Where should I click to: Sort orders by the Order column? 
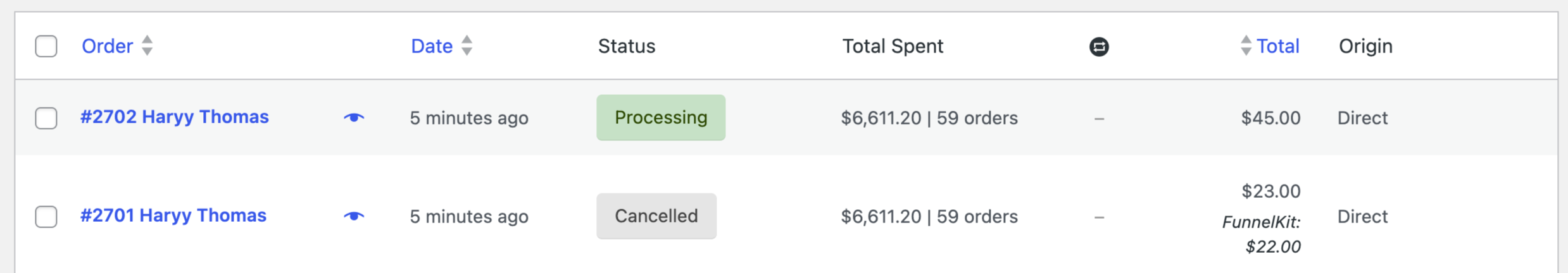tap(107, 46)
